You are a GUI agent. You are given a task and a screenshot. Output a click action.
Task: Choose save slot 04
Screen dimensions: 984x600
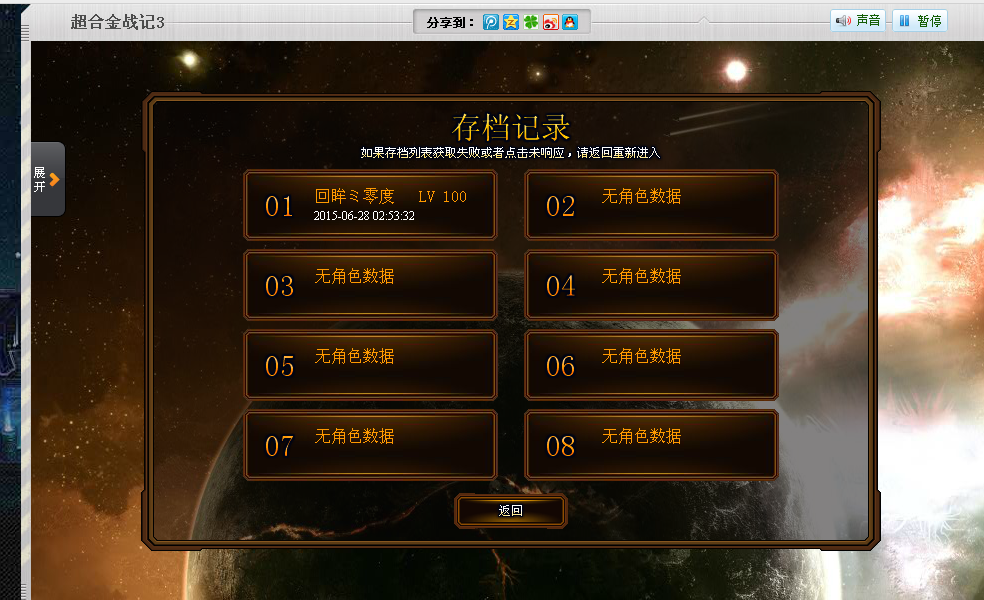point(651,285)
